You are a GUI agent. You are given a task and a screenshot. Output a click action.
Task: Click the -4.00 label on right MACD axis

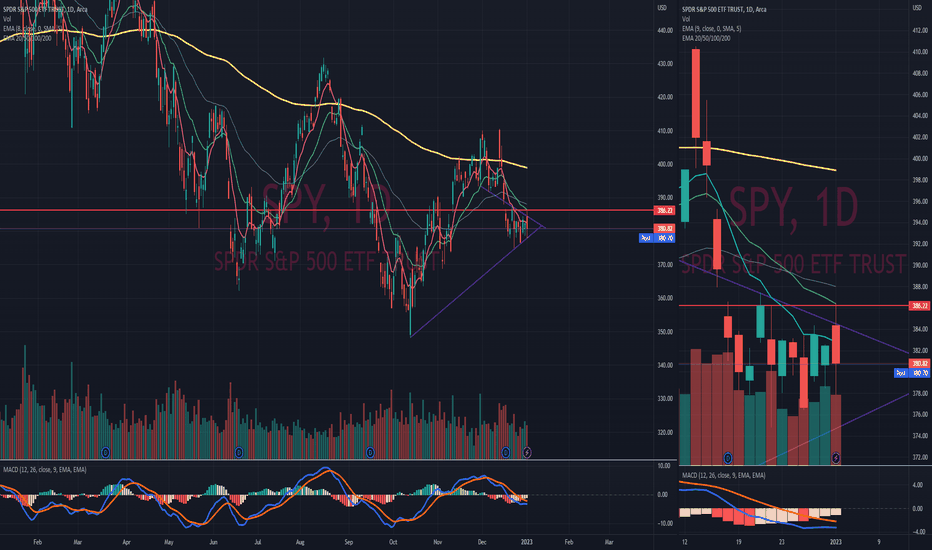pos(917,532)
